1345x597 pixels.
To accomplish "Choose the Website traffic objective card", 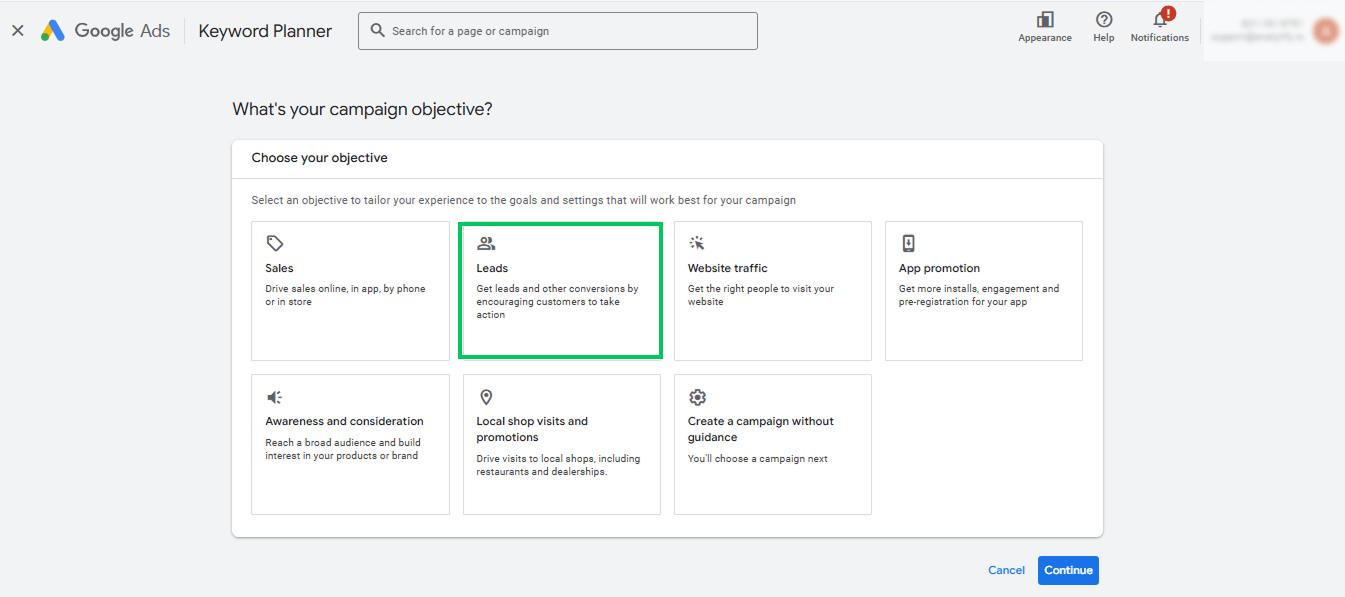I will [x=772, y=291].
